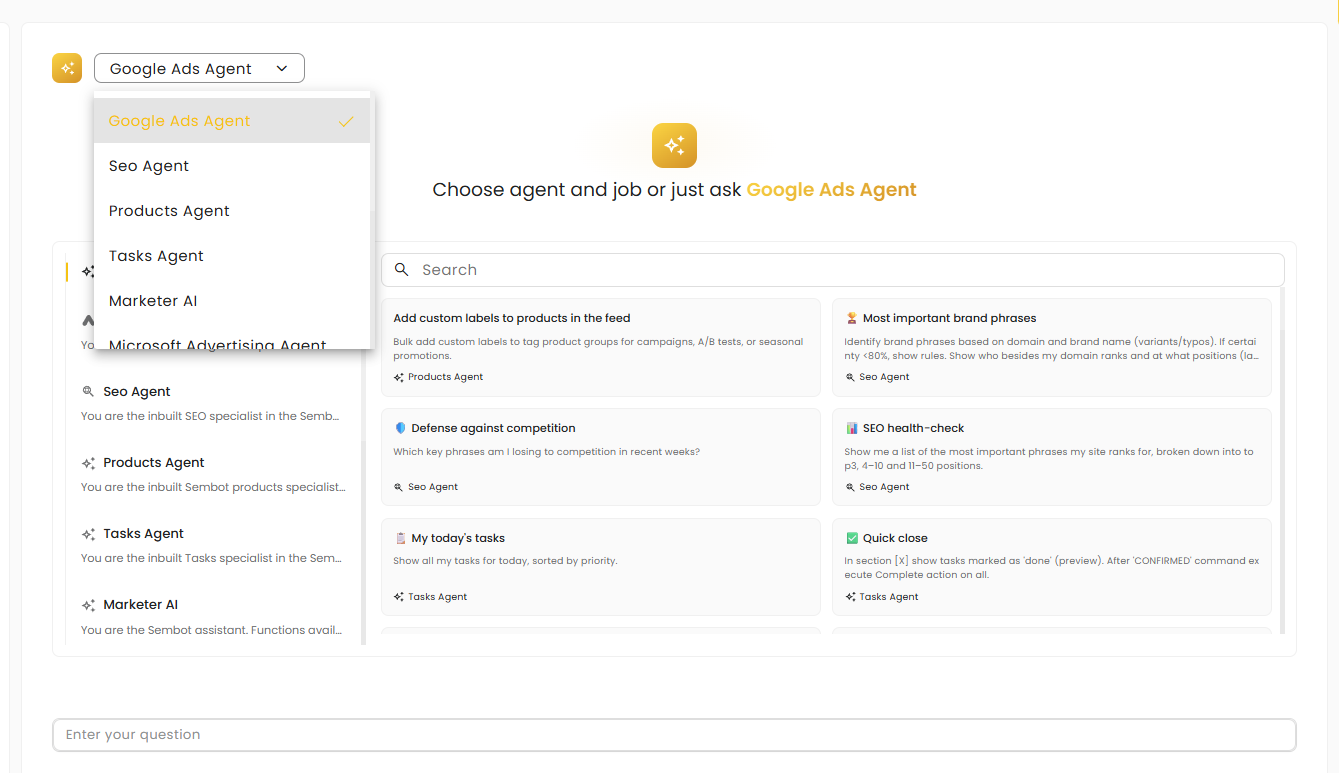
Task: Click the agent tag icon on the SEO health-check card
Action: tap(850, 487)
